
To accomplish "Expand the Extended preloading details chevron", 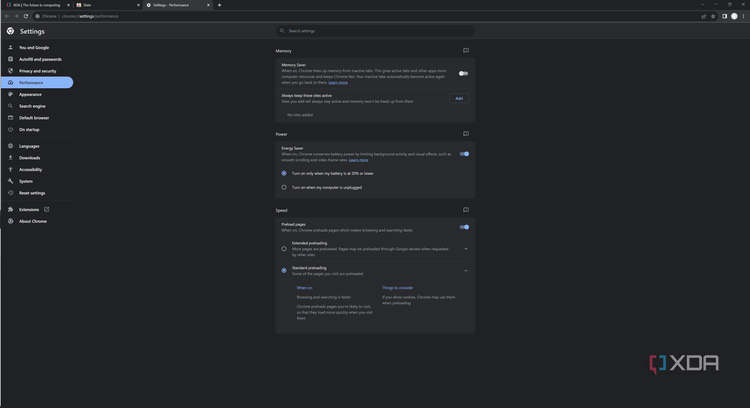I will 466,249.
